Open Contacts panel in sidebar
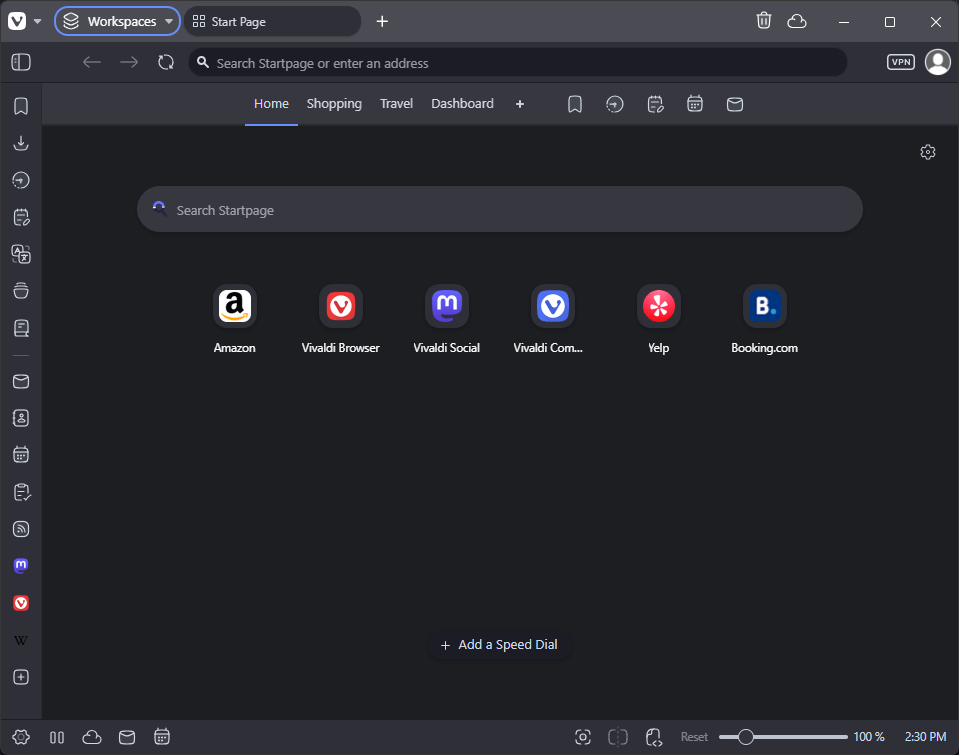 click(21, 418)
